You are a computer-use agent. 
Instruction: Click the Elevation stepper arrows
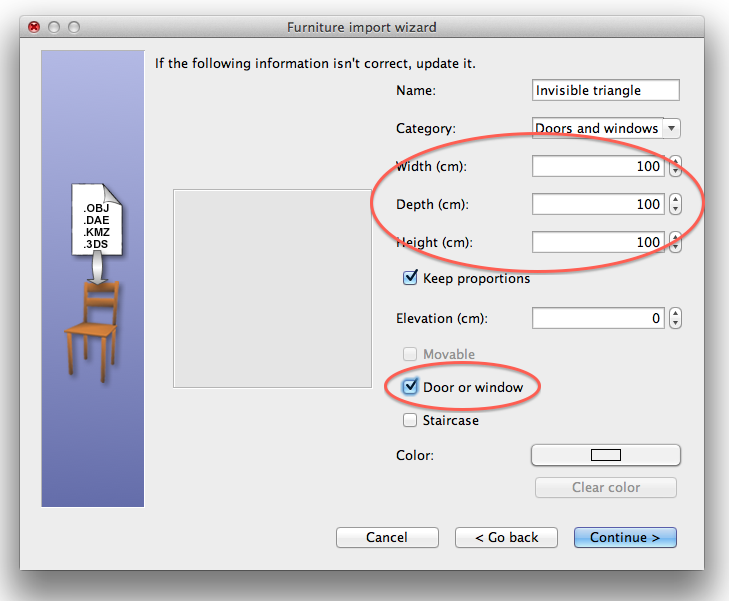click(x=676, y=319)
